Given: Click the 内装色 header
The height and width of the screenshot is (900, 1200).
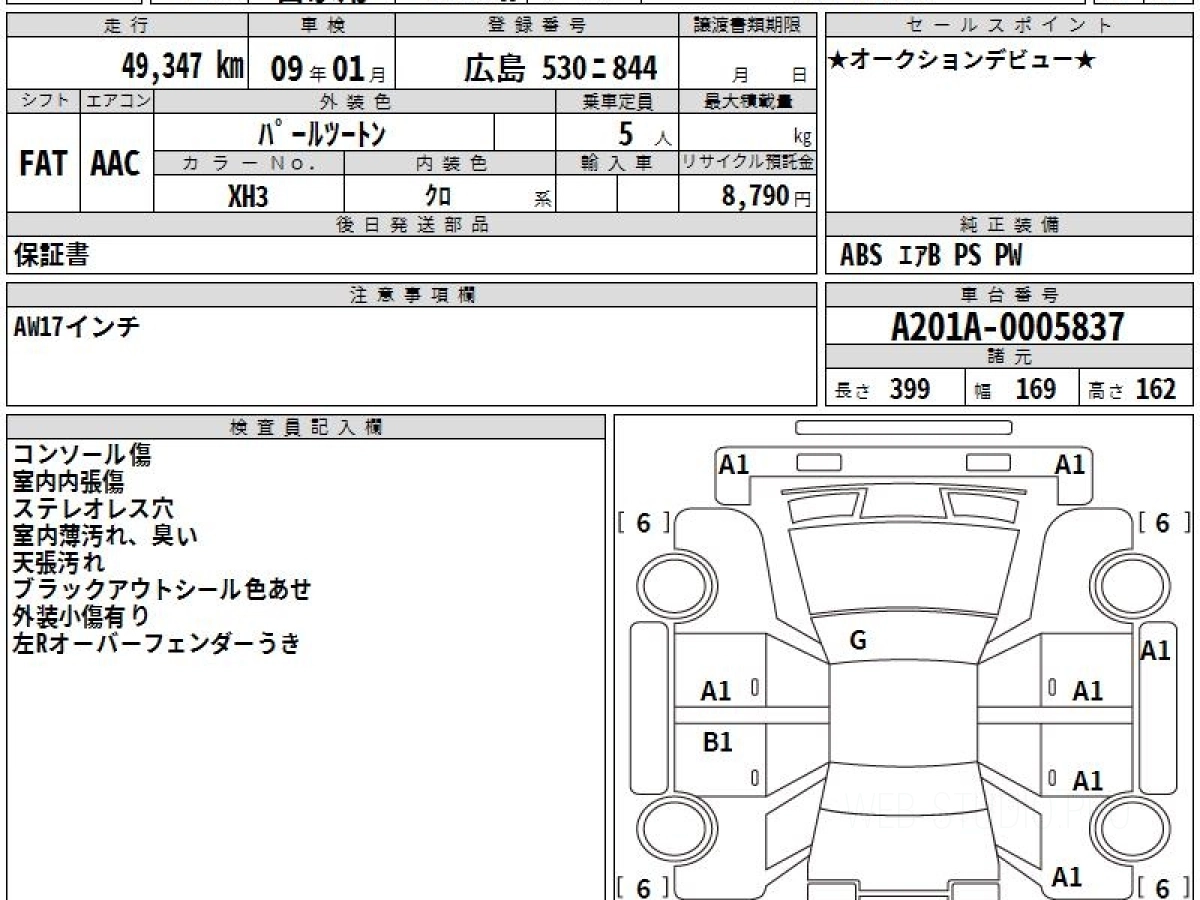Looking at the screenshot, I should [450, 164].
